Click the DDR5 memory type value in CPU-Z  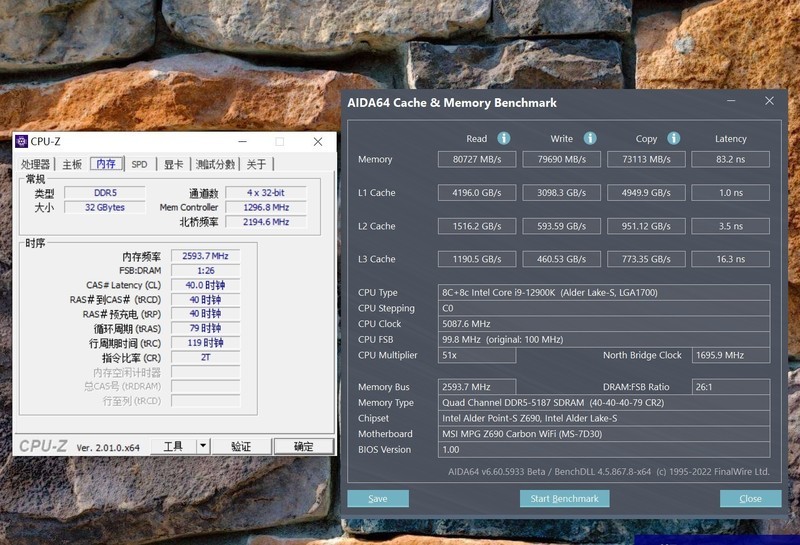click(x=105, y=193)
